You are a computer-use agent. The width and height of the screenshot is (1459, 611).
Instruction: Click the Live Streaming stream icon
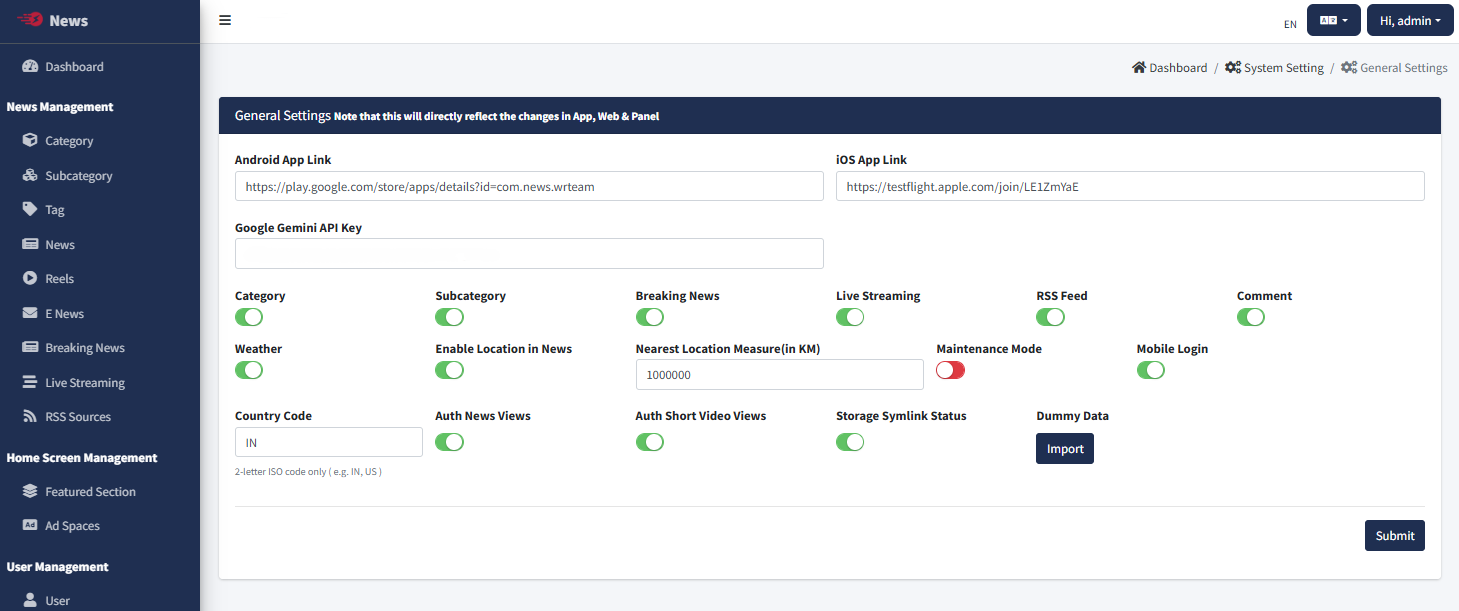tap(30, 382)
